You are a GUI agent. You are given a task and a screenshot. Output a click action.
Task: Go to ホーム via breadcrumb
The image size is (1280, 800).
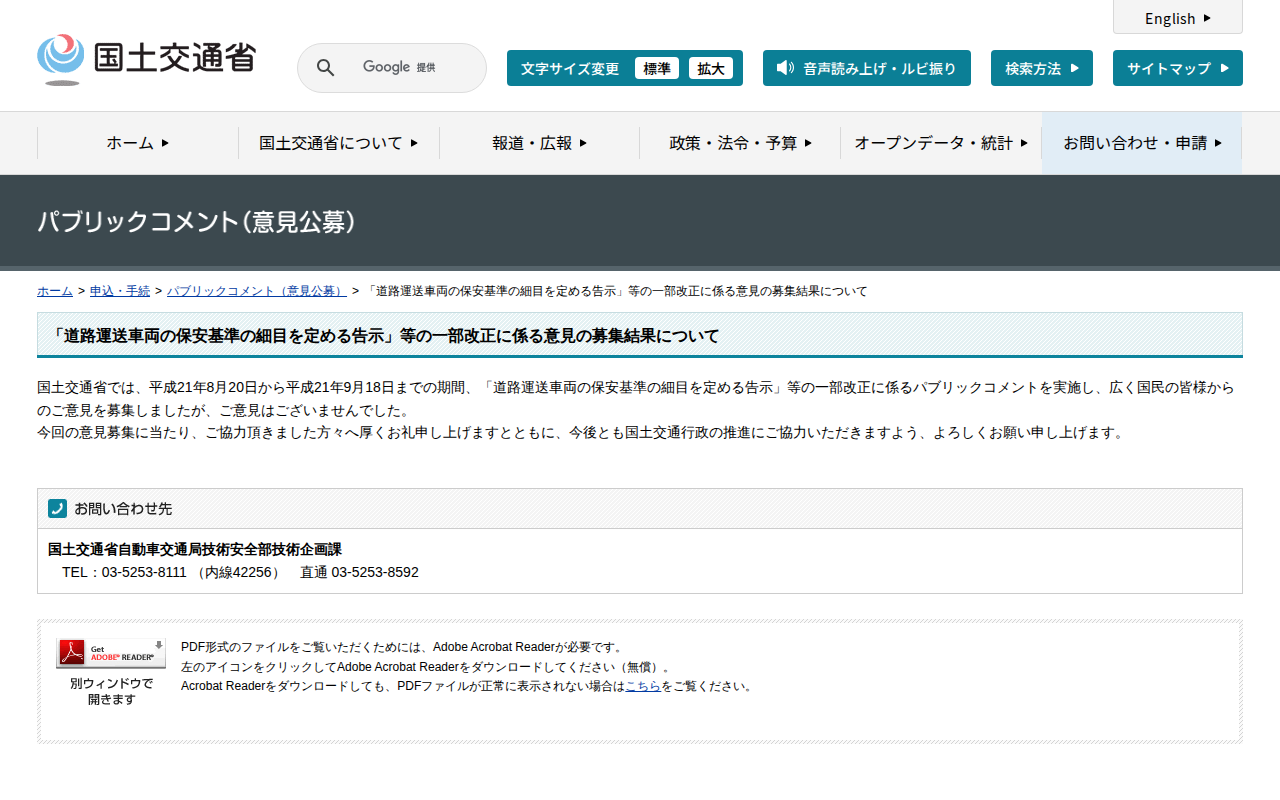coord(55,291)
